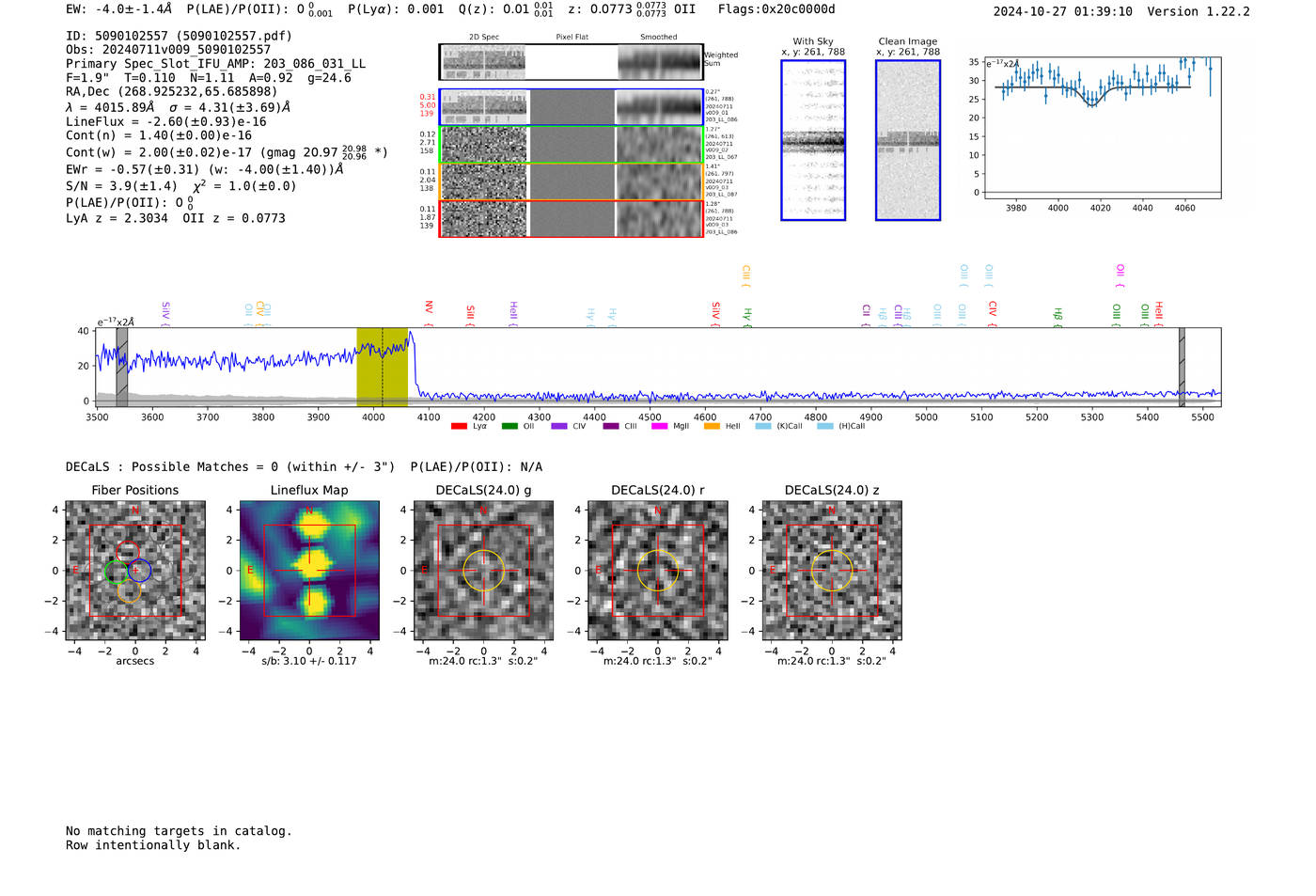Open the Fiber Positions image
The height and width of the screenshot is (896, 1316).
[135, 571]
